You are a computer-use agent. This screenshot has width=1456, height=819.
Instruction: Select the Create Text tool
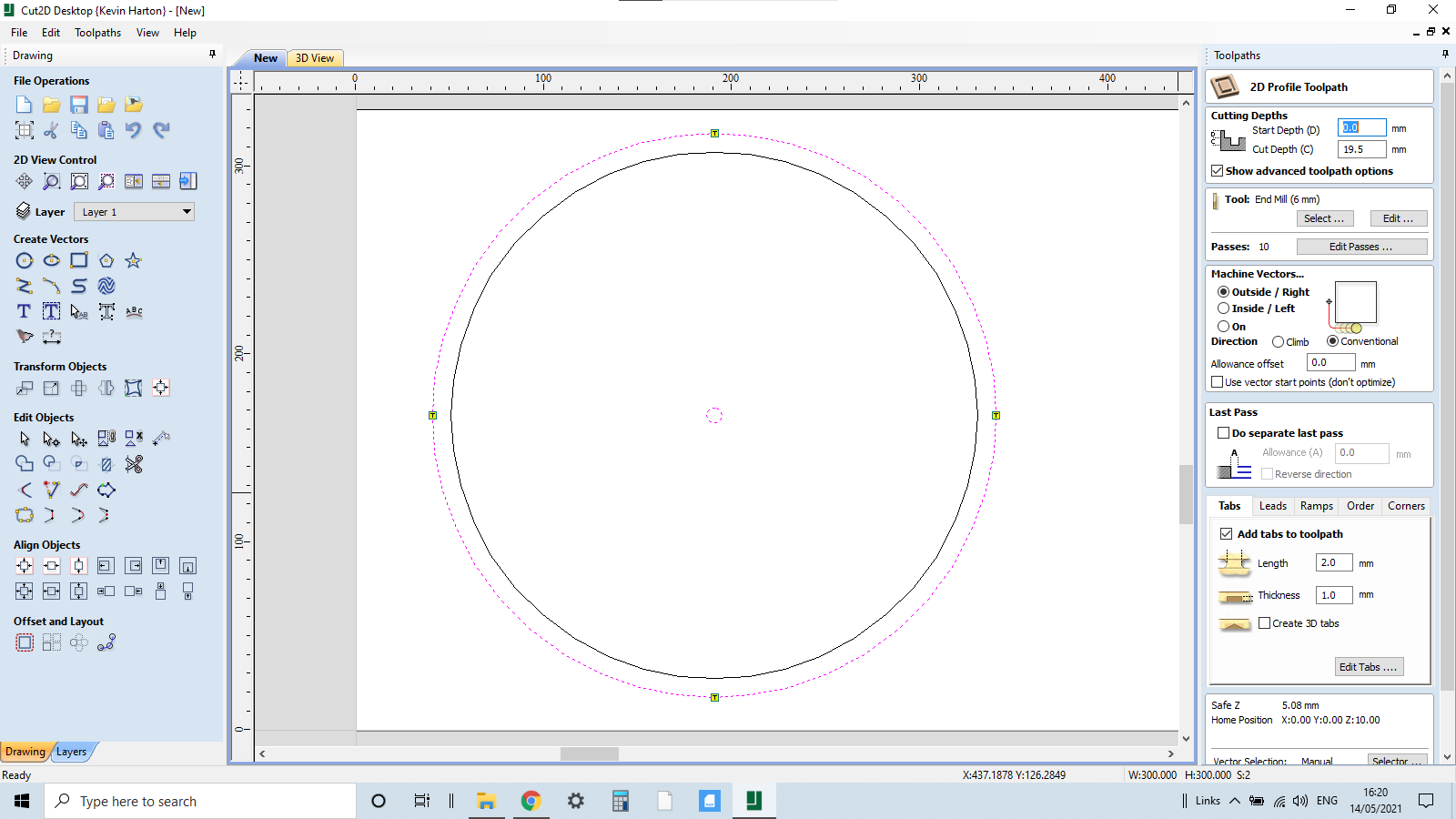click(23, 311)
